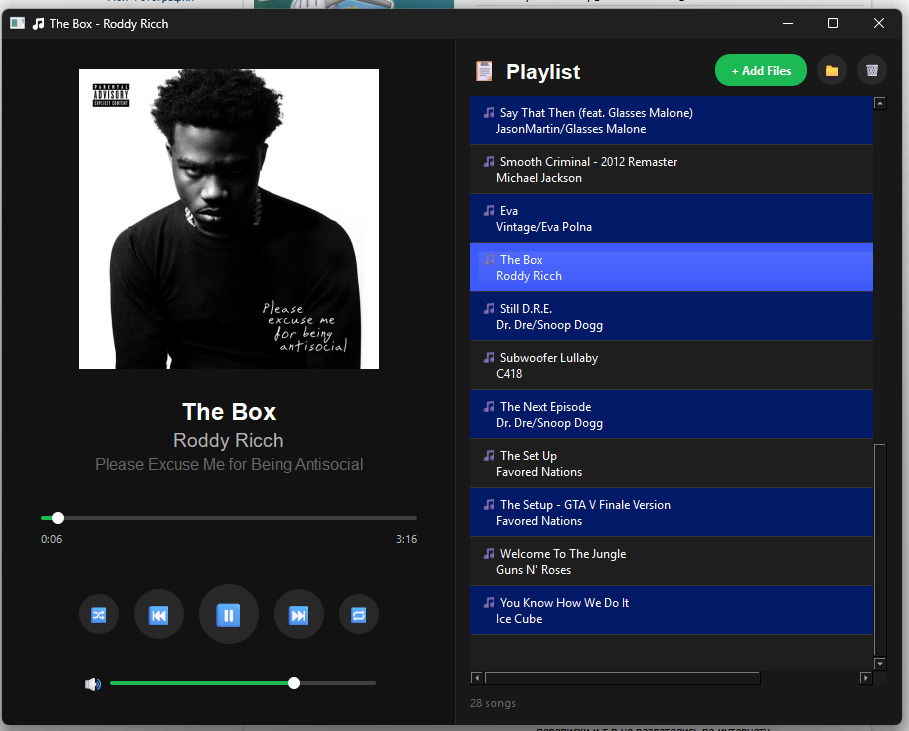
Task: Click the music note icon beside Subwoofer Lullaby
Action: (489, 358)
